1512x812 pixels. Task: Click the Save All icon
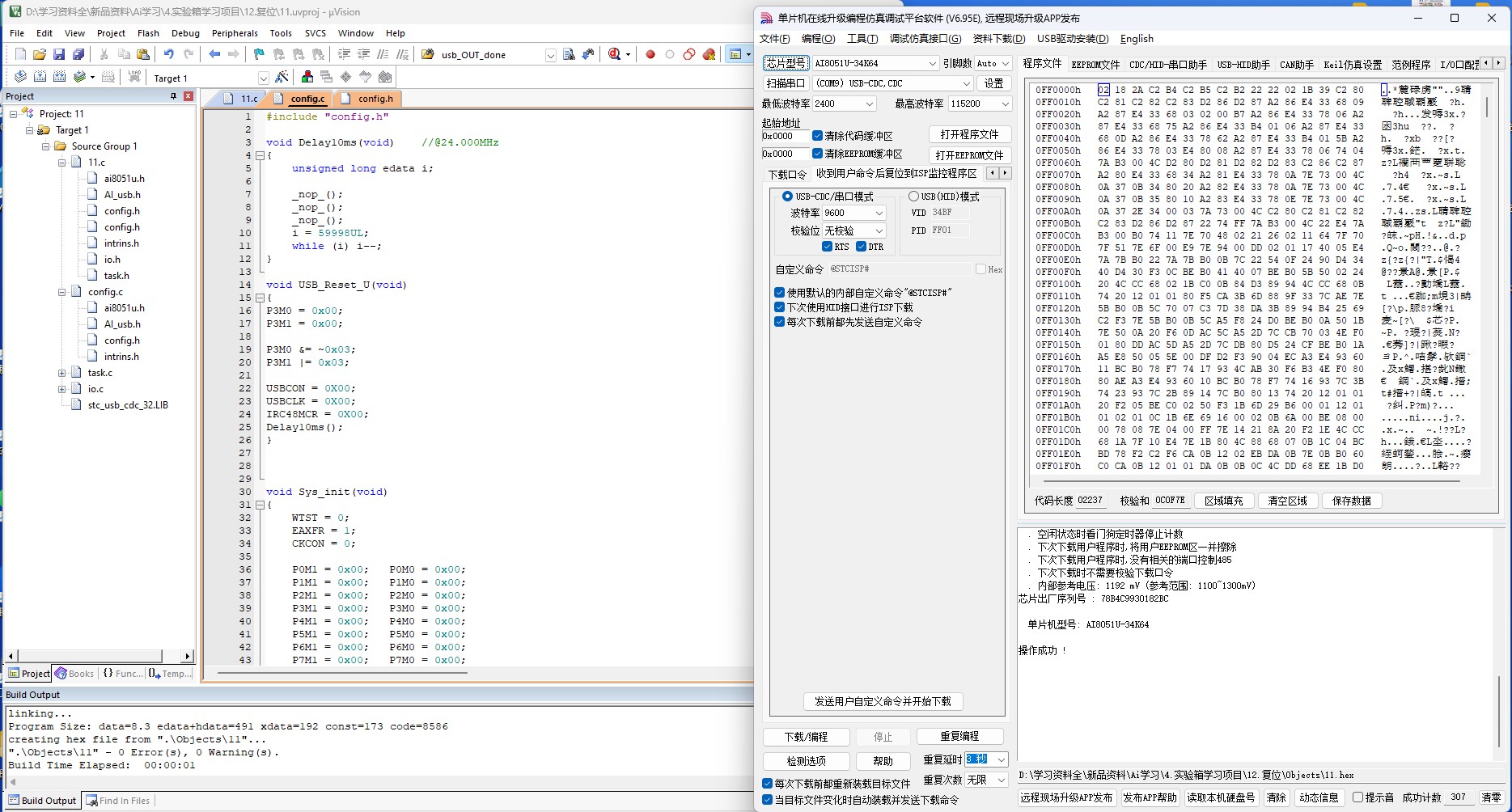point(78,54)
